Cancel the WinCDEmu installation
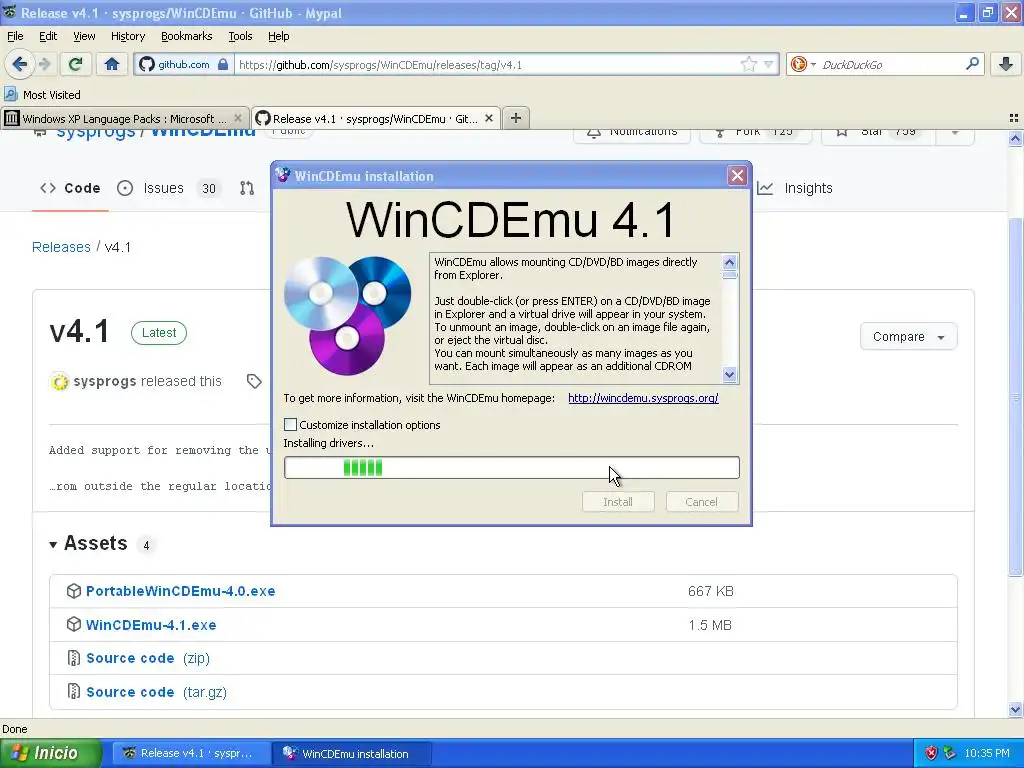1024x768 pixels. point(701,502)
